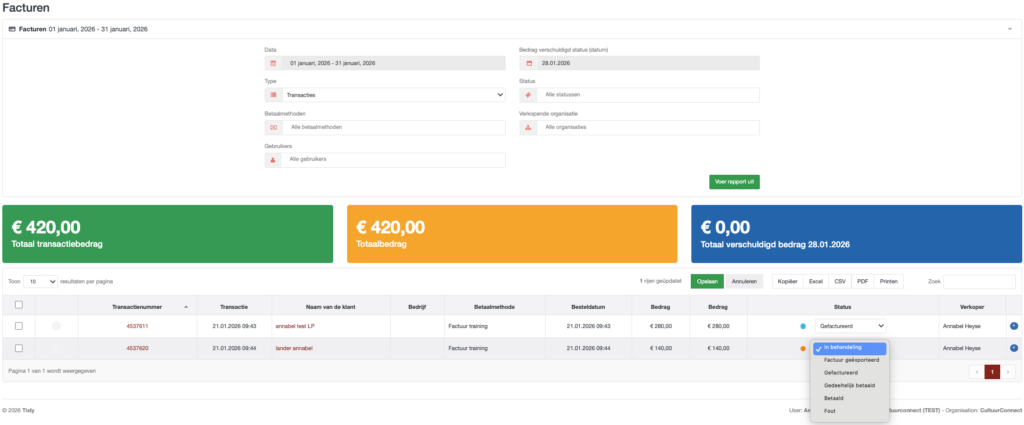The width and height of the screenshot is (1024, 425).
Task: Click the Betaalmethoden payment icon
Action: coord(272,128)
